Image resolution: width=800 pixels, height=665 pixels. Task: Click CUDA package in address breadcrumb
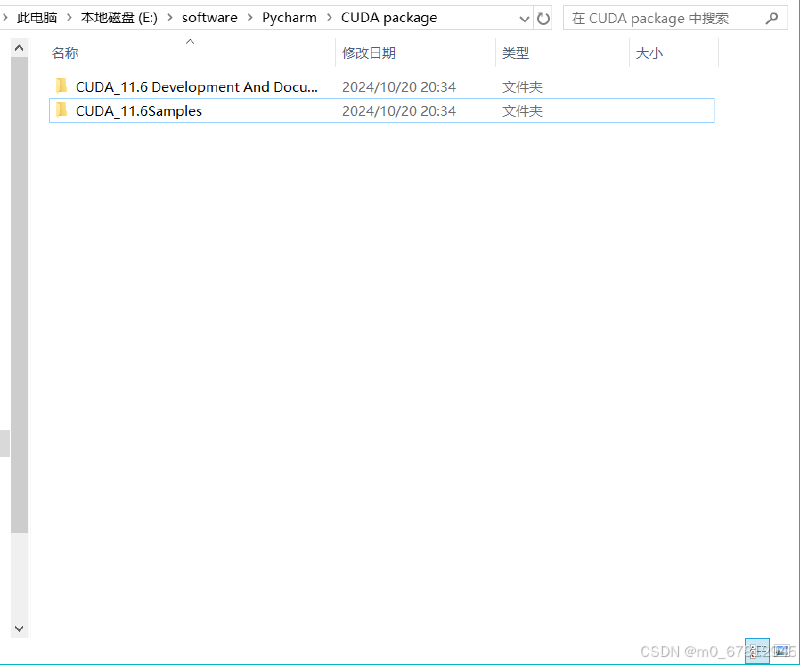coord(389,18)
